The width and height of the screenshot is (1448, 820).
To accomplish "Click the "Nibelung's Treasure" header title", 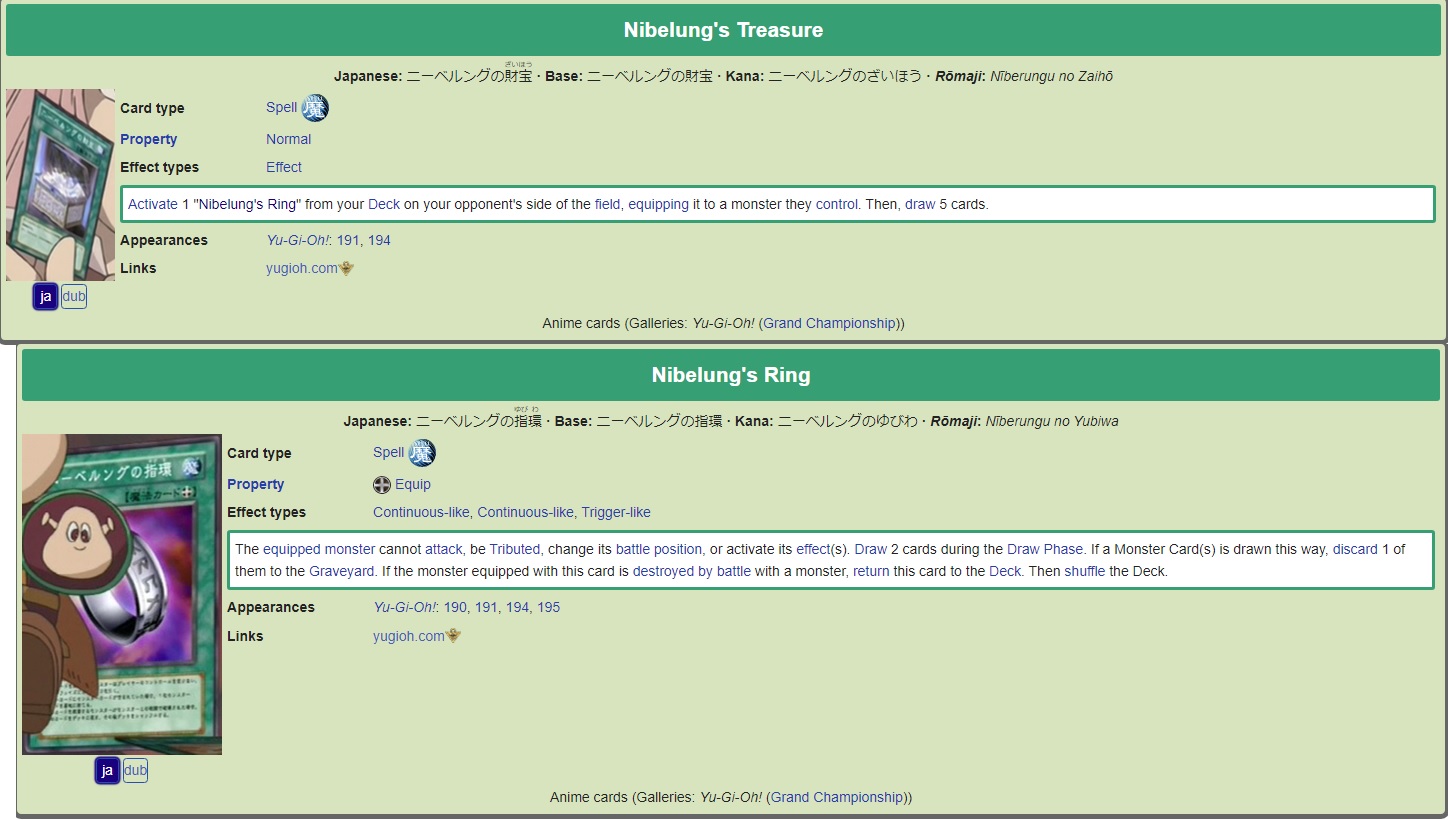I will [x=724, y=30].
